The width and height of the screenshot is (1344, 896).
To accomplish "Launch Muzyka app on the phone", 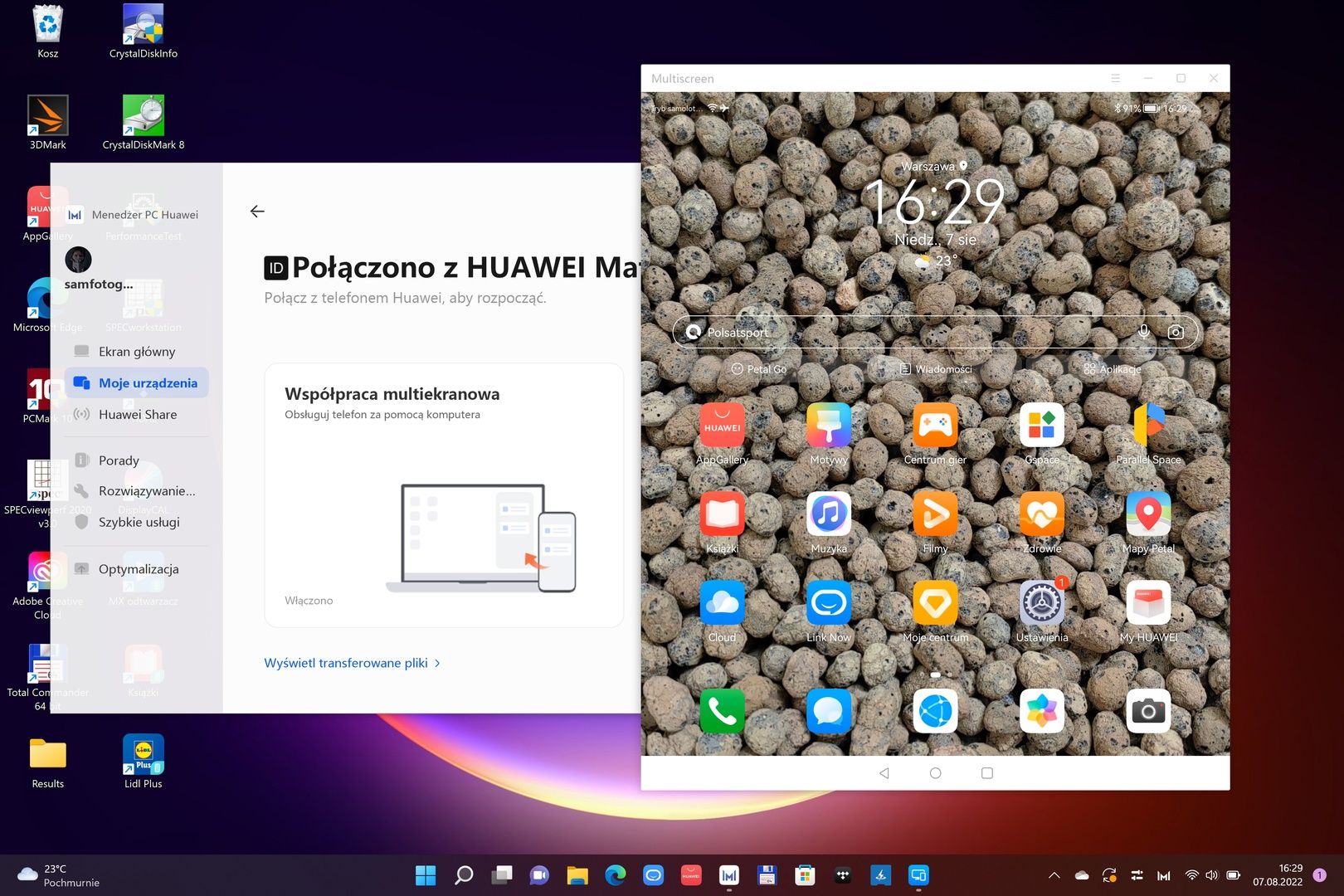I will pyautogui.click(x=829, y=514).
